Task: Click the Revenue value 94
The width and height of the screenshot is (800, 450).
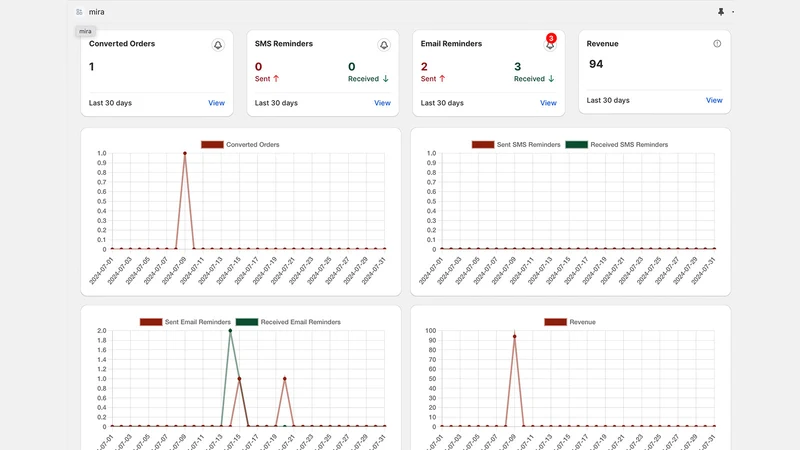Action: click(x=596, y=64)
